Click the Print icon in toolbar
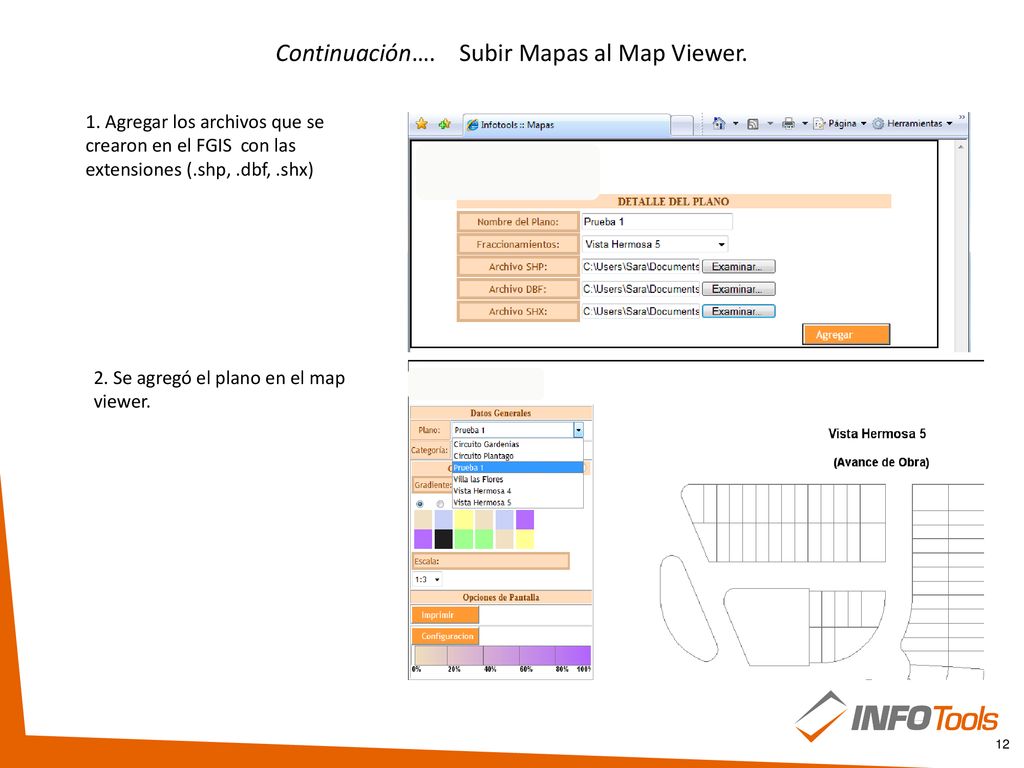This screenshot has height=768, width=1024. 789,123
